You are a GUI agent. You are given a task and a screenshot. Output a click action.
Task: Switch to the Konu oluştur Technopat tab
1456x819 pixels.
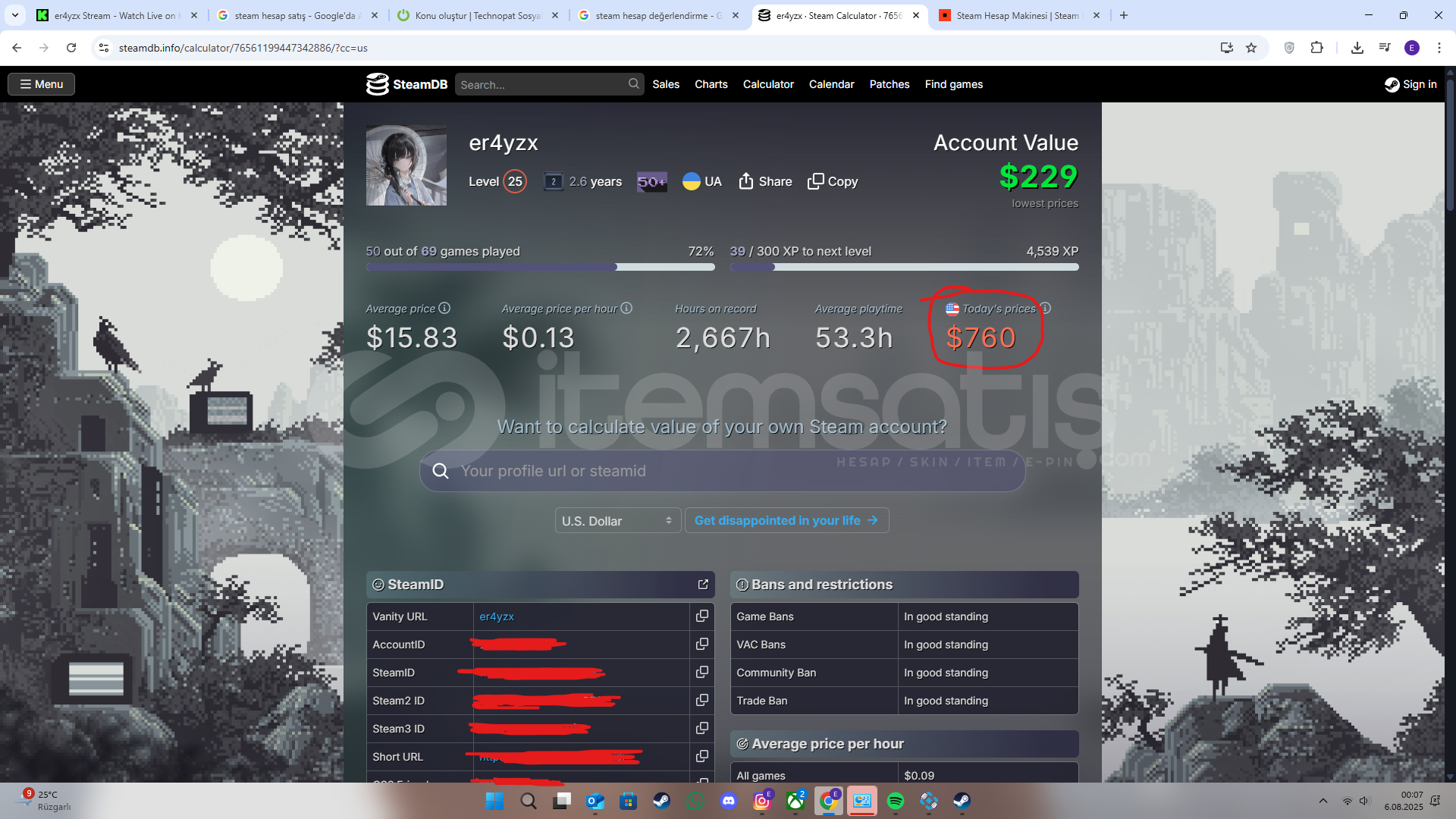pyautogui.click(x=478, y=15)
